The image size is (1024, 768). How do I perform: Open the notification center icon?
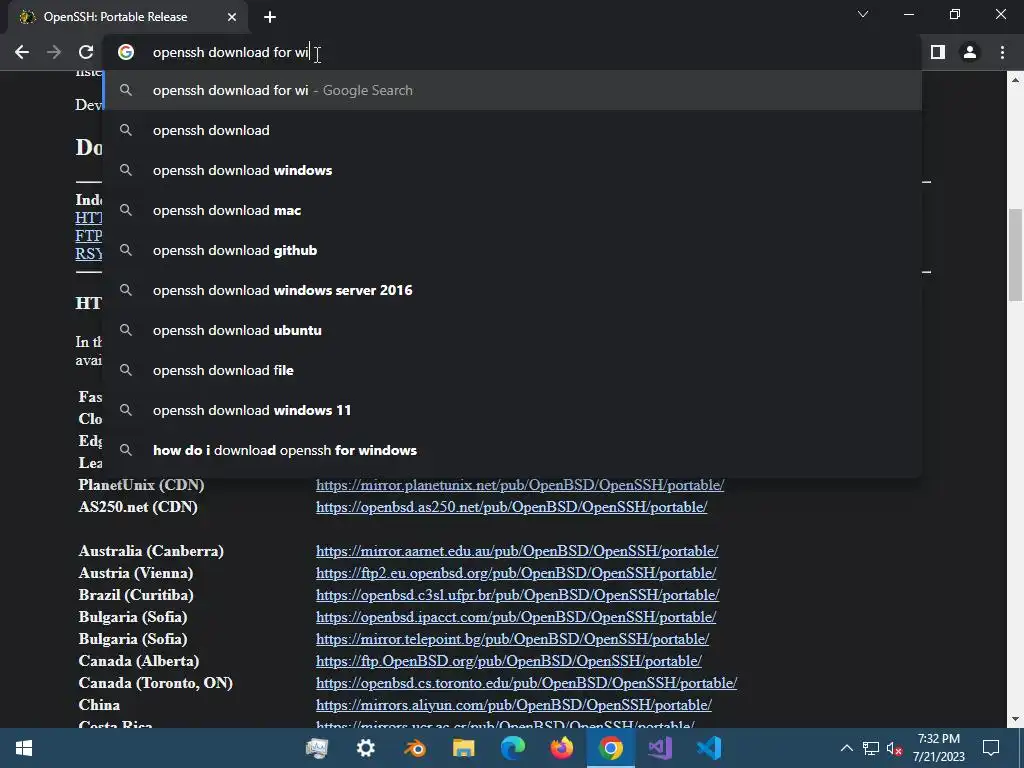(x=991, y=748)
